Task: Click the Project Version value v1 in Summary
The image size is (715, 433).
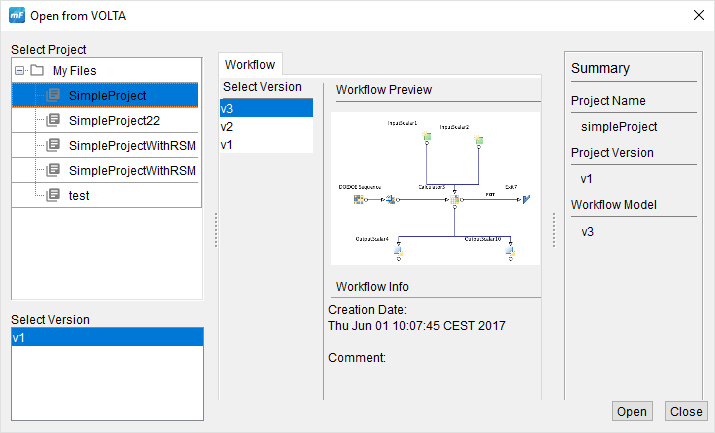Action: [586, 179]
